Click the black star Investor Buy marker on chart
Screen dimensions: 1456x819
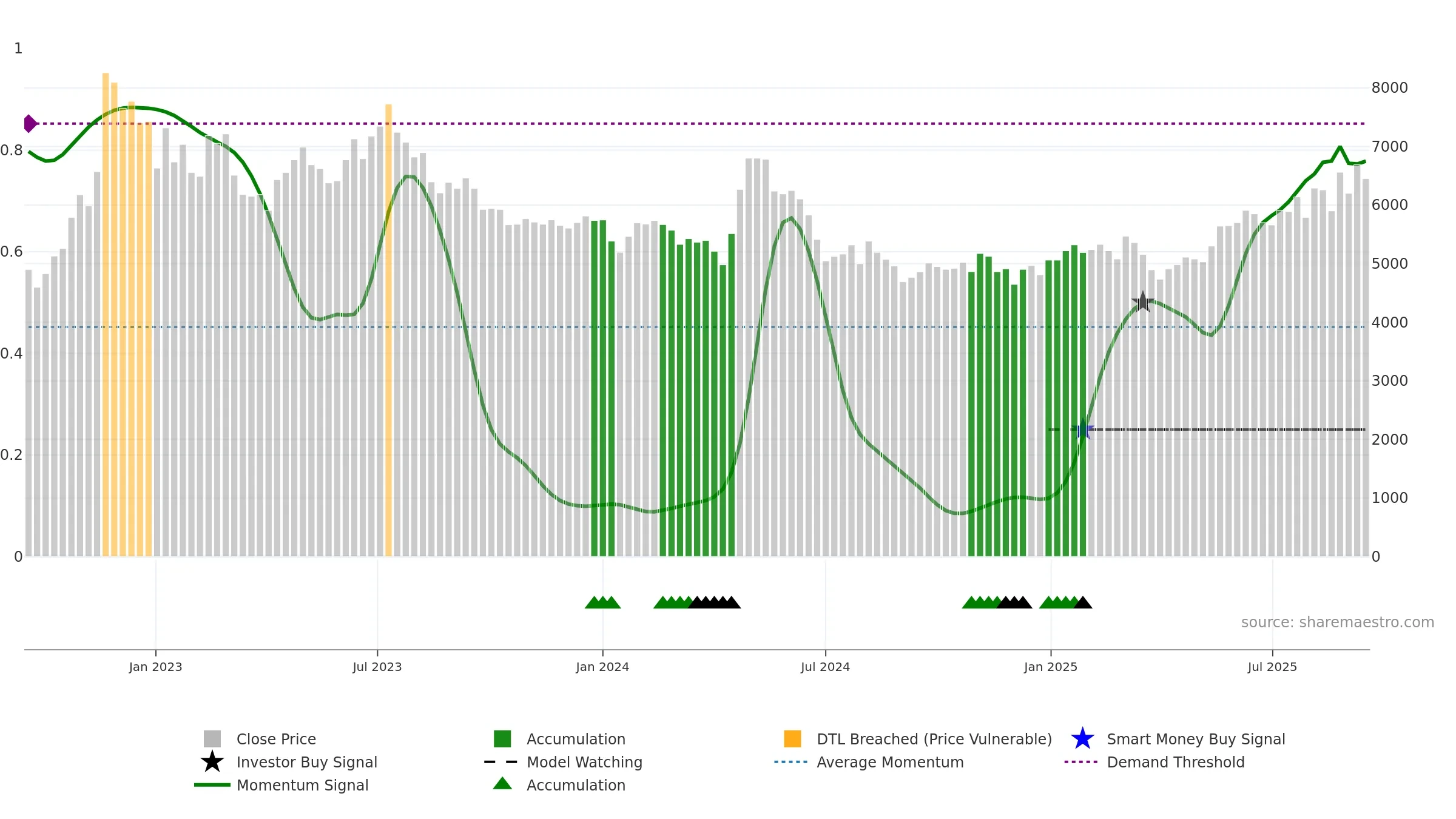(x=1143, y=302)
